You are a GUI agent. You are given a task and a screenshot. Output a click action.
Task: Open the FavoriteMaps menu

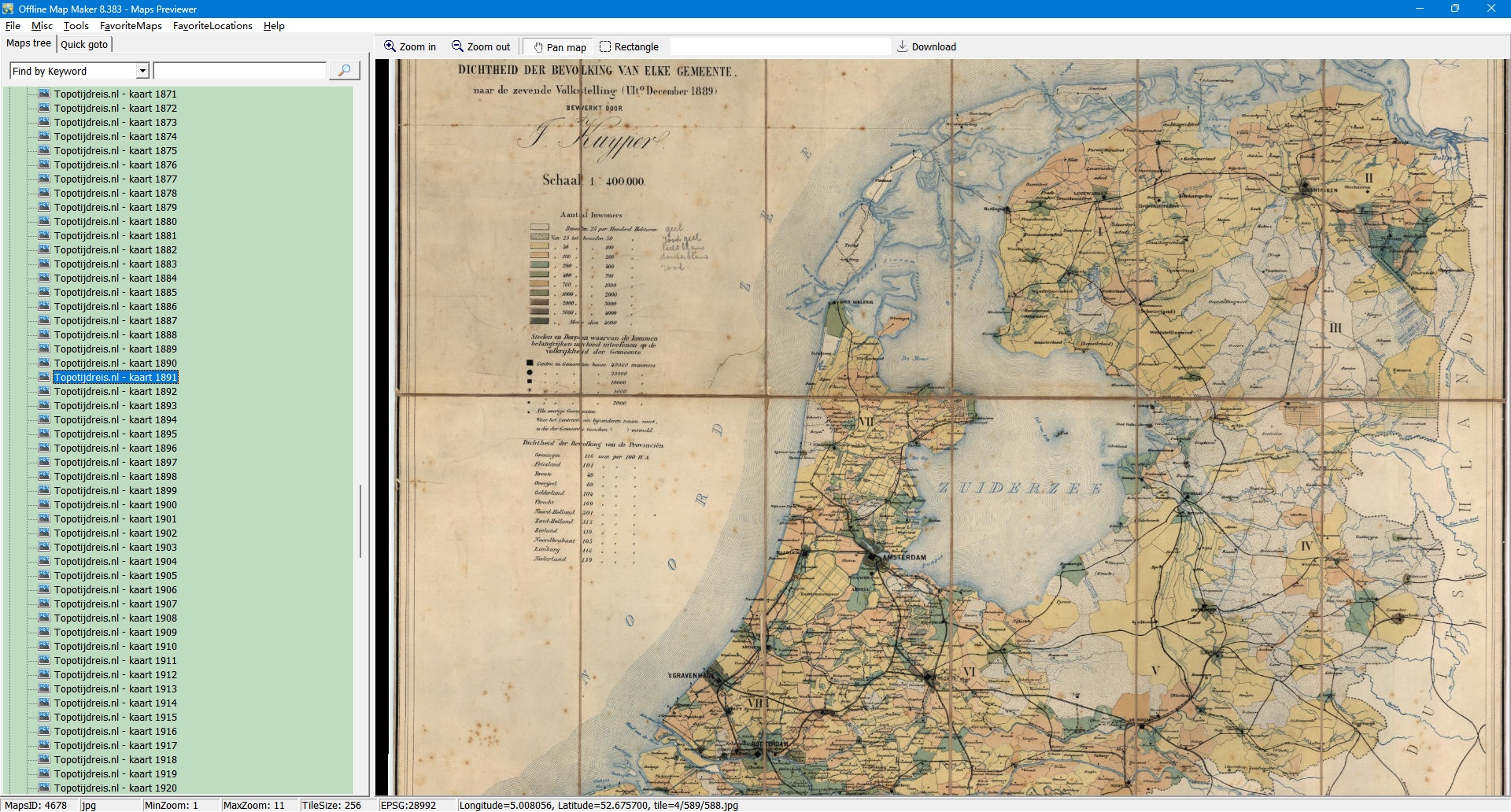click(131, 26)
